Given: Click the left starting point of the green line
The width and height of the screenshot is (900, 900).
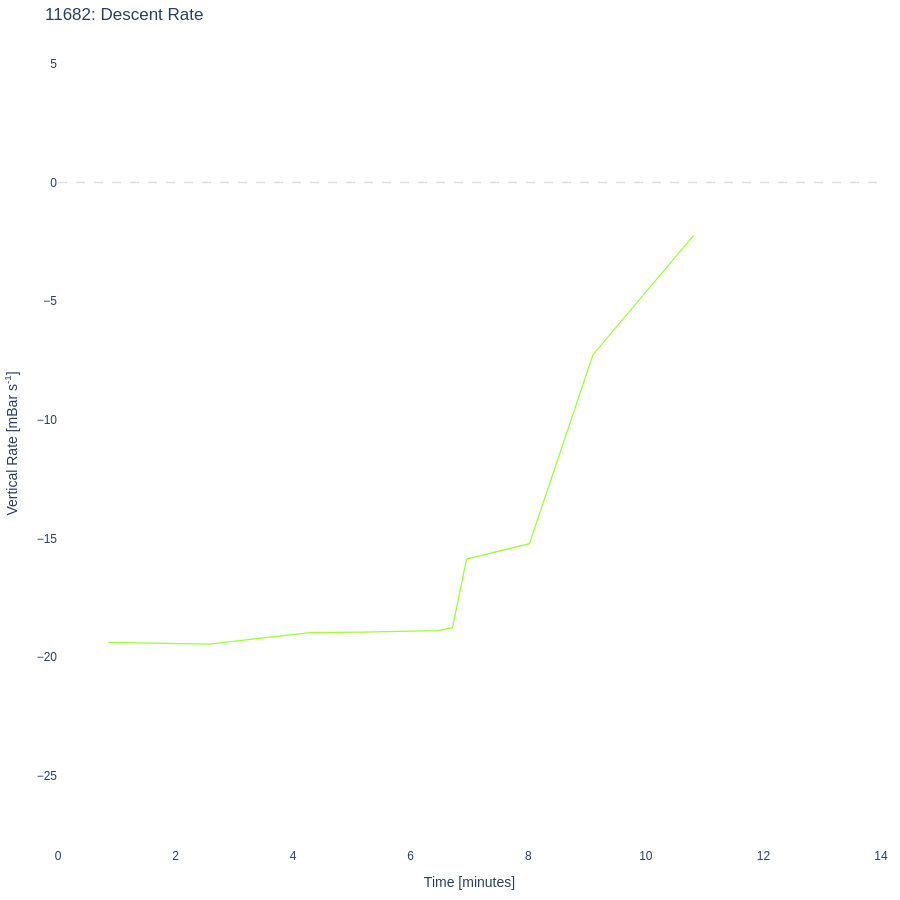Looking at the screenshot, I should [109, 642].
